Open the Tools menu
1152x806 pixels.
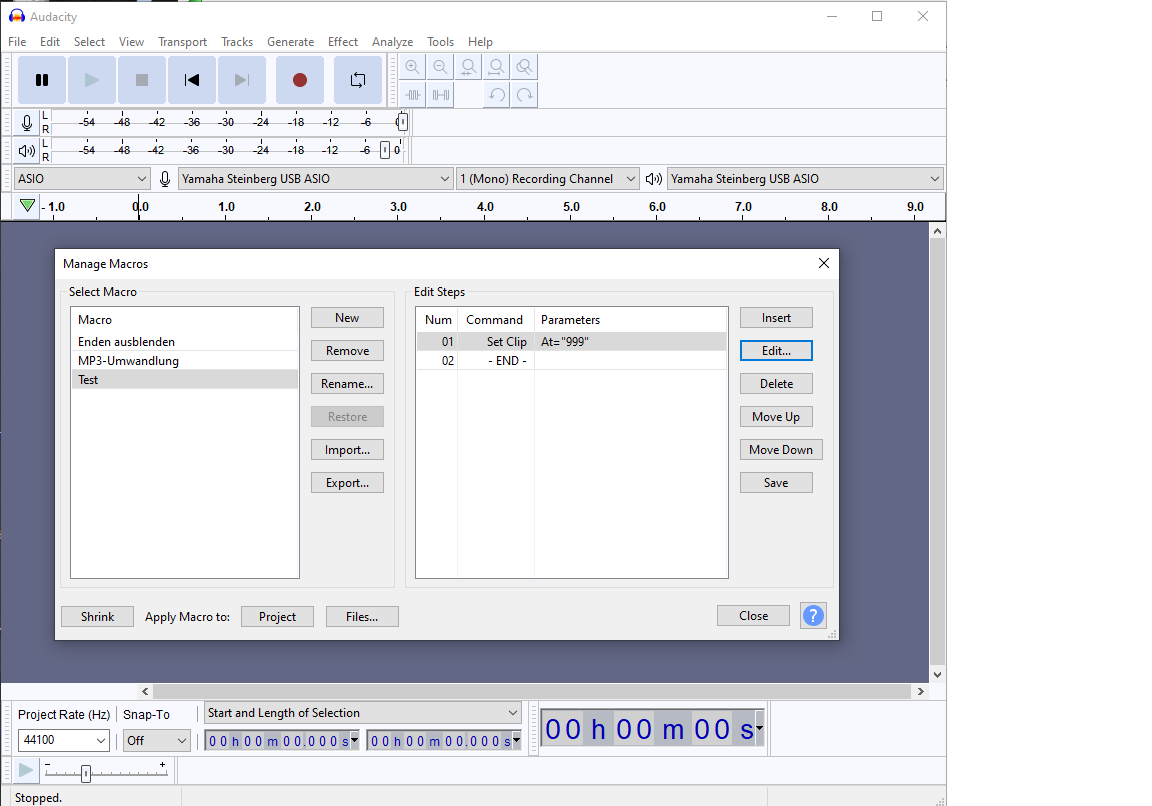440,42
